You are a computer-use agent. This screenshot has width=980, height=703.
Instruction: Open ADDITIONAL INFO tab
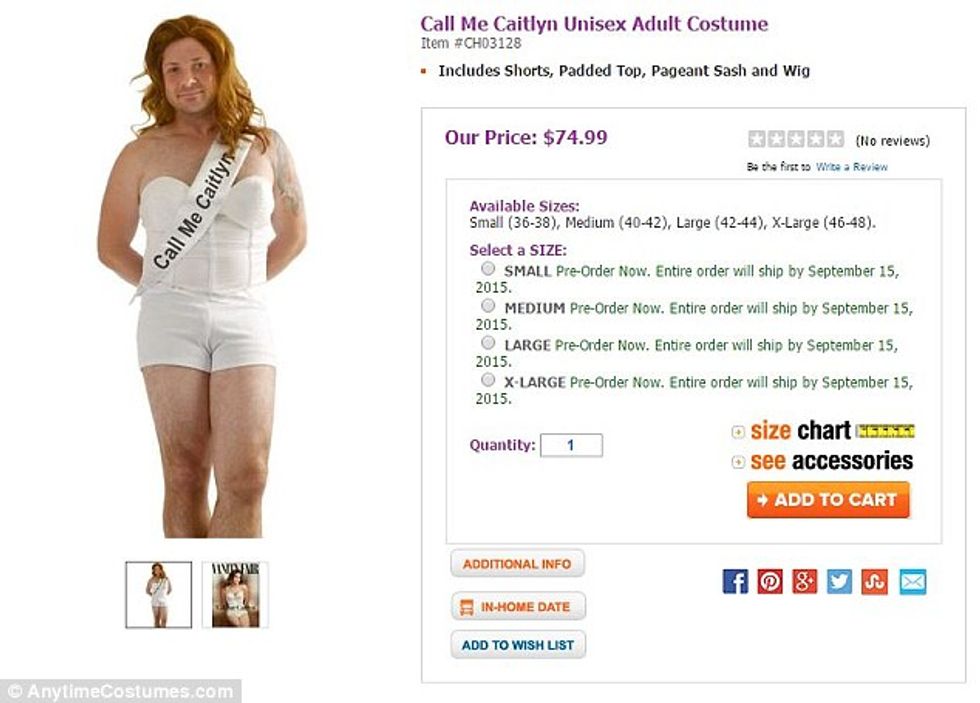click(x=517, y=564)
